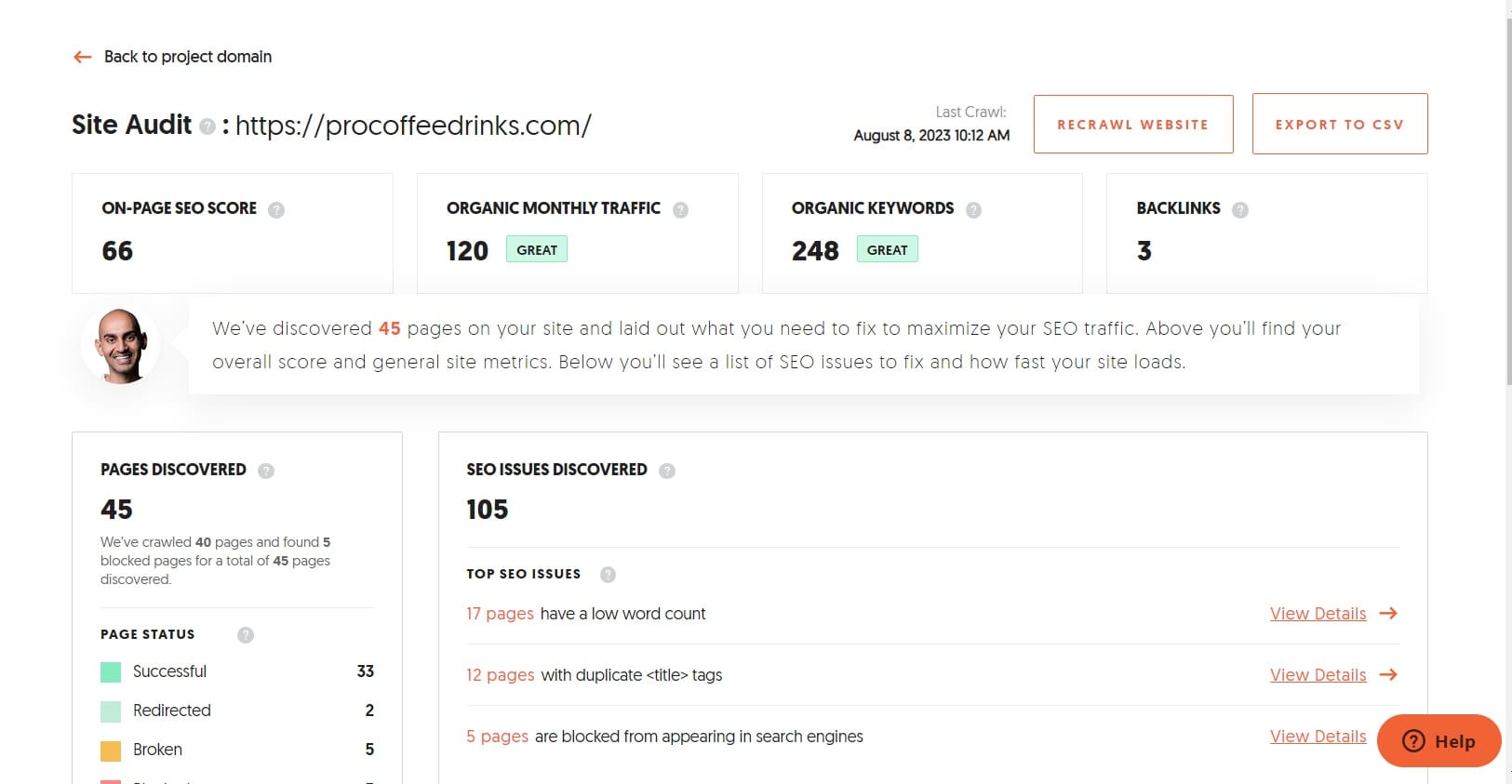Click the back arrow icon
1512x784 pixels.
[x=83, y=57]
